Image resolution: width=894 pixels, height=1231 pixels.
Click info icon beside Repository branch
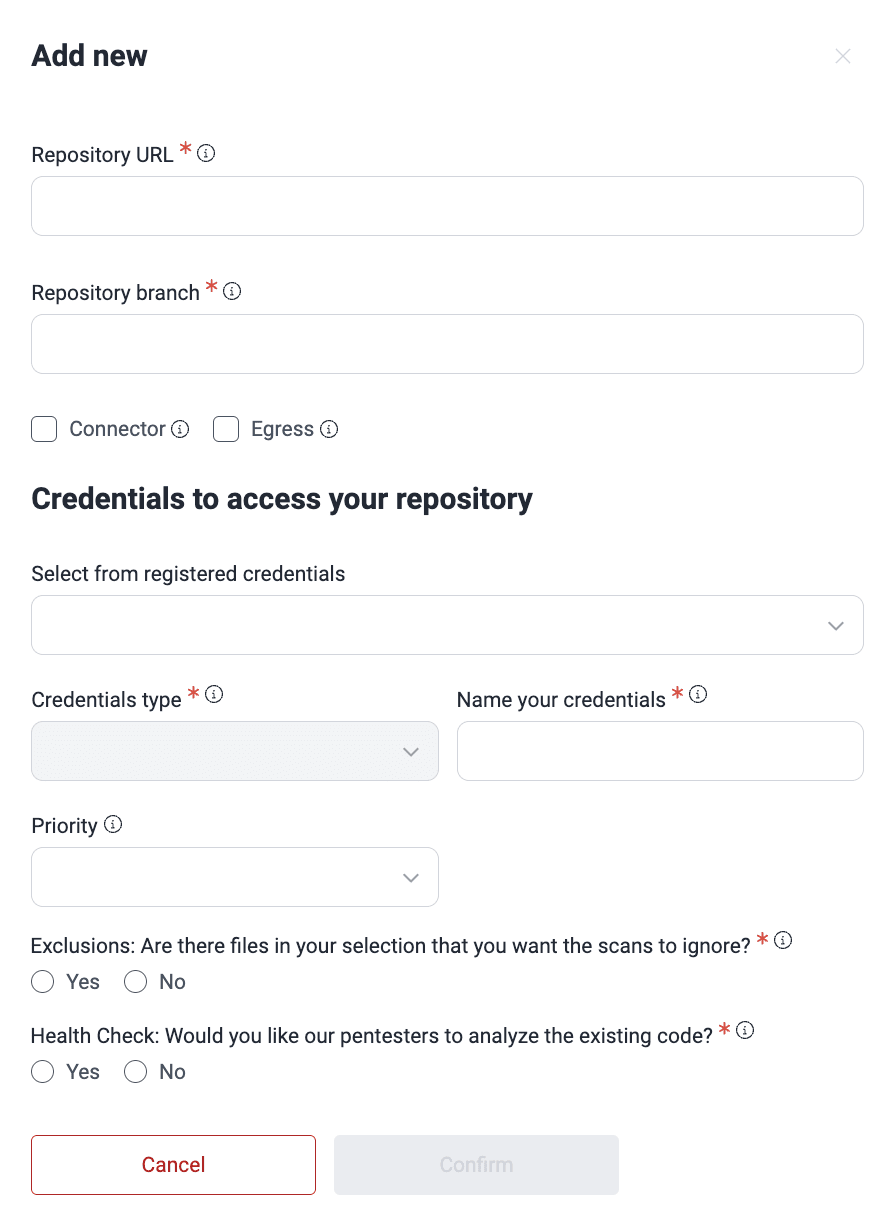tap(232, 291)
